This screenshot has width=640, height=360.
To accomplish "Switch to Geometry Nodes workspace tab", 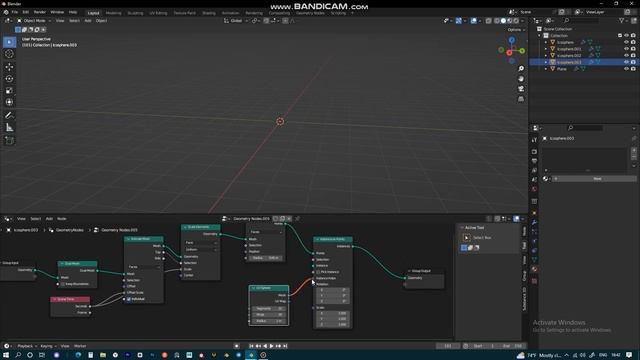I will (x=310, y=13).
